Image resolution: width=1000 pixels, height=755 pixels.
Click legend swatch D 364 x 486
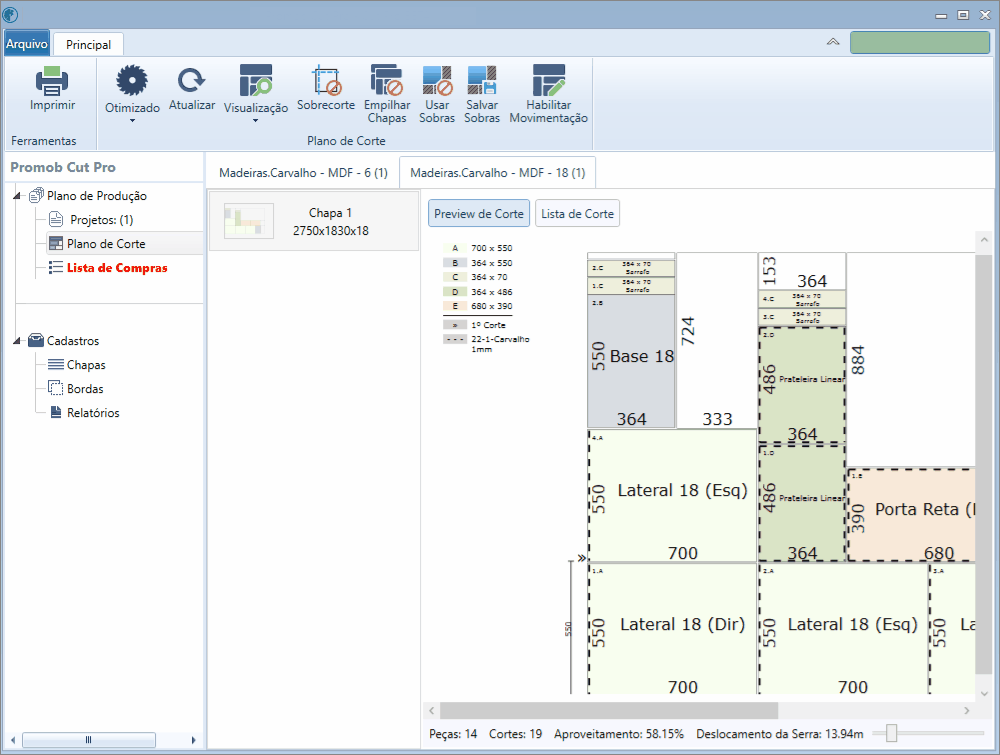(x=455, y=291)
